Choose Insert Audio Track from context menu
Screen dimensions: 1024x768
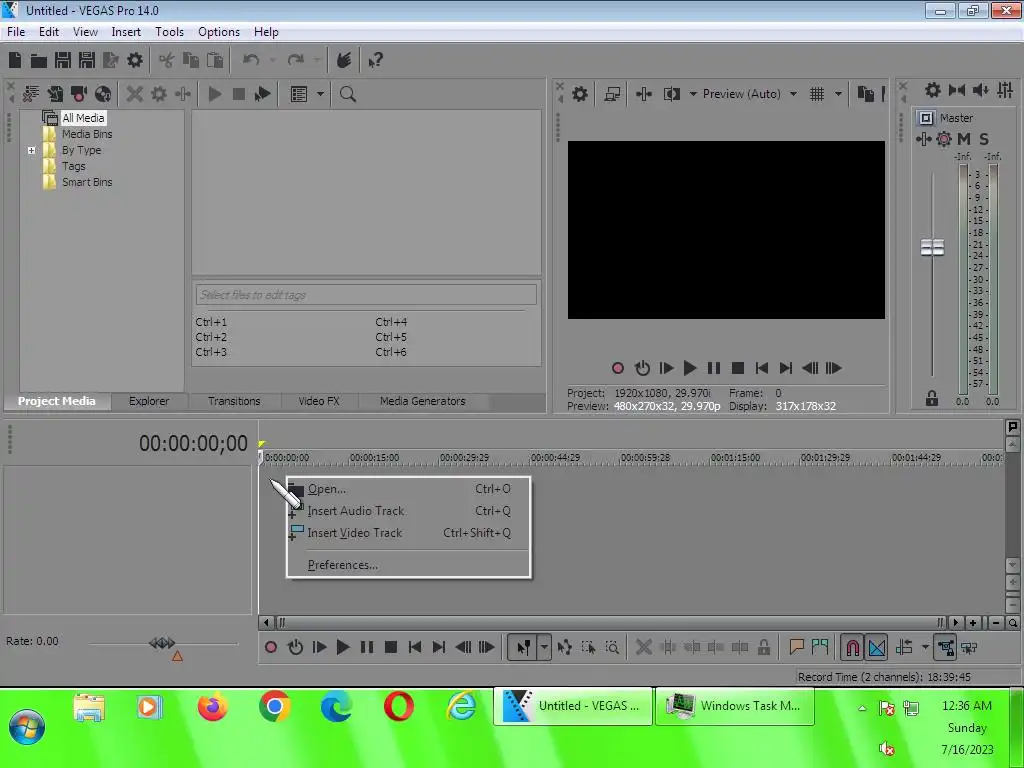pos(409,511)
